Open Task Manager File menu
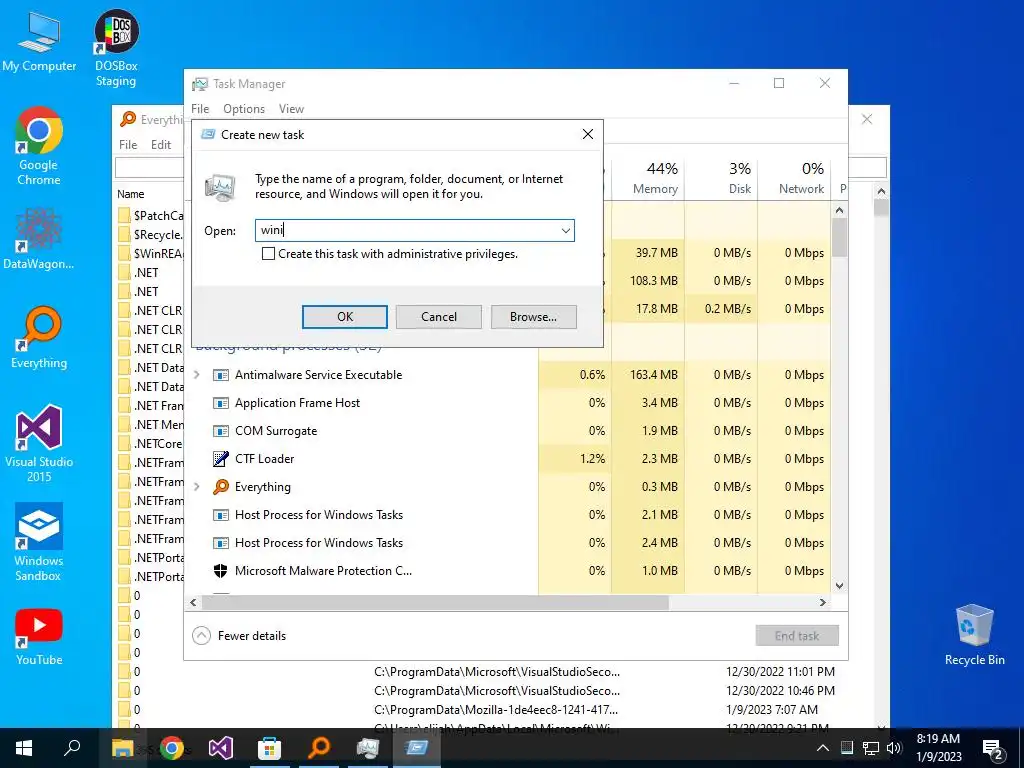 (200, 109)
